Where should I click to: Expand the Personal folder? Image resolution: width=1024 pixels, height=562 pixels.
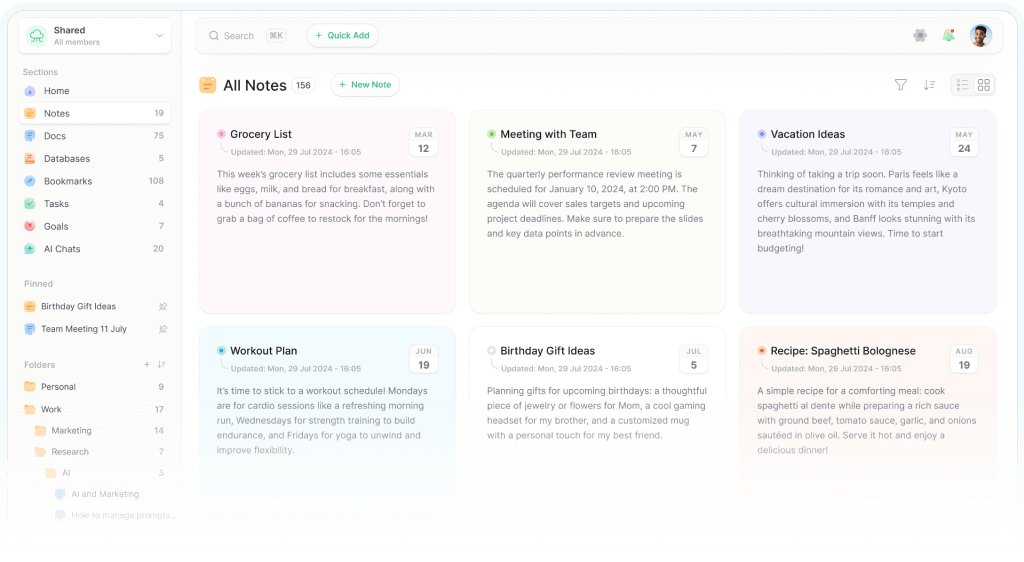pos(58,387)
